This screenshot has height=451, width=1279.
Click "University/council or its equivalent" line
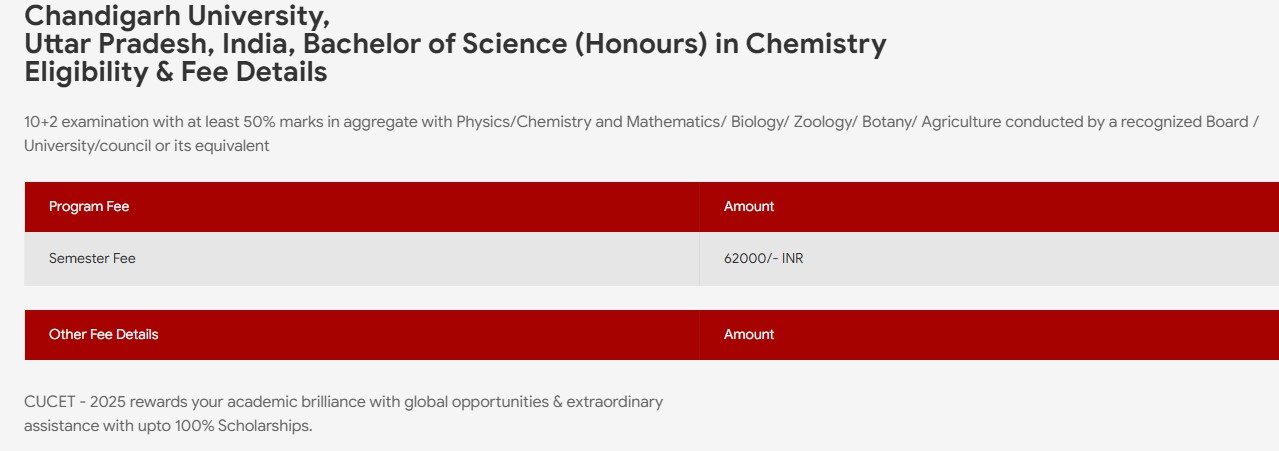[146, 146]
